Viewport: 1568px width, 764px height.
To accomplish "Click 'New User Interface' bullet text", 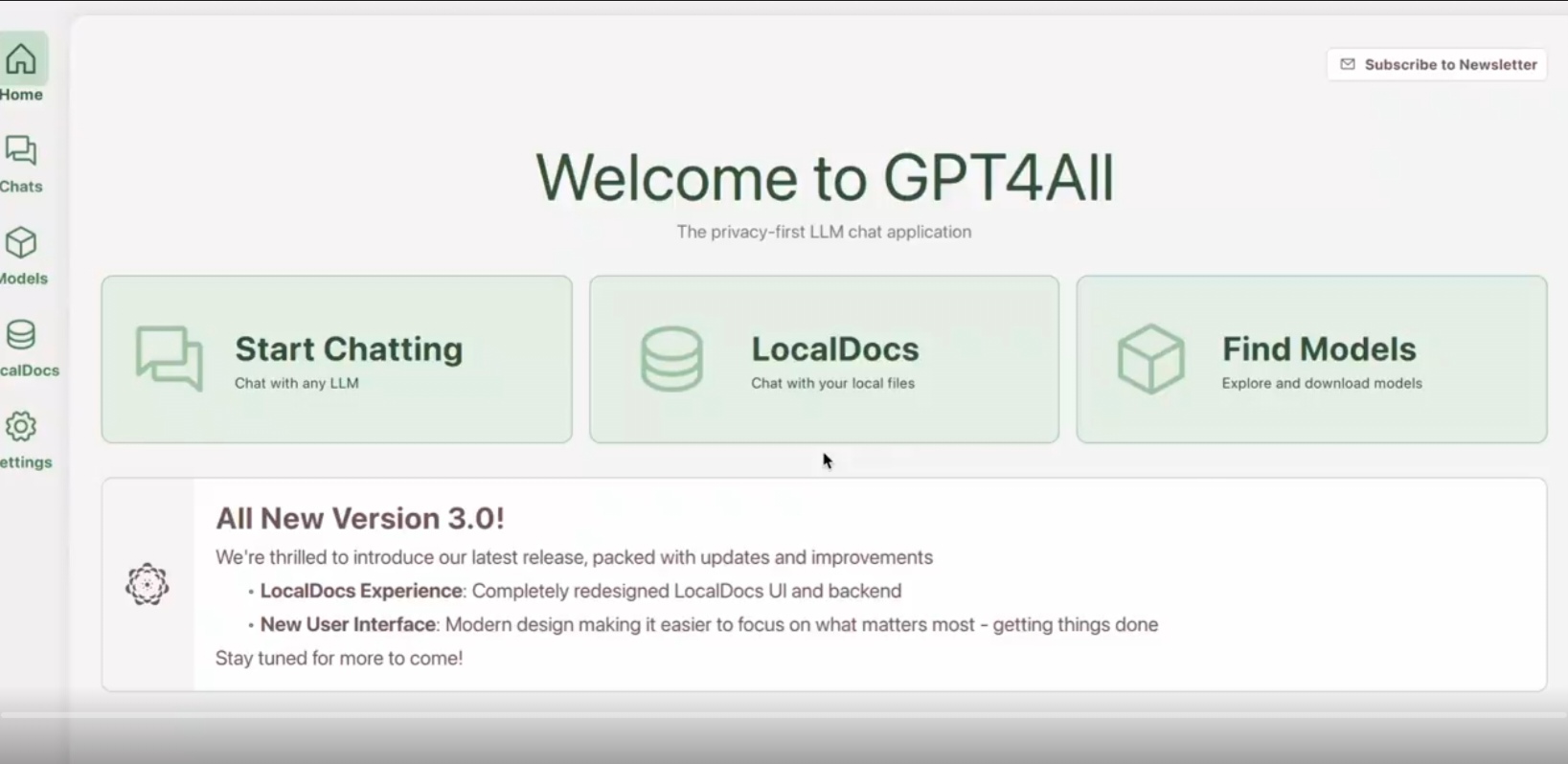I will (349, 624).
